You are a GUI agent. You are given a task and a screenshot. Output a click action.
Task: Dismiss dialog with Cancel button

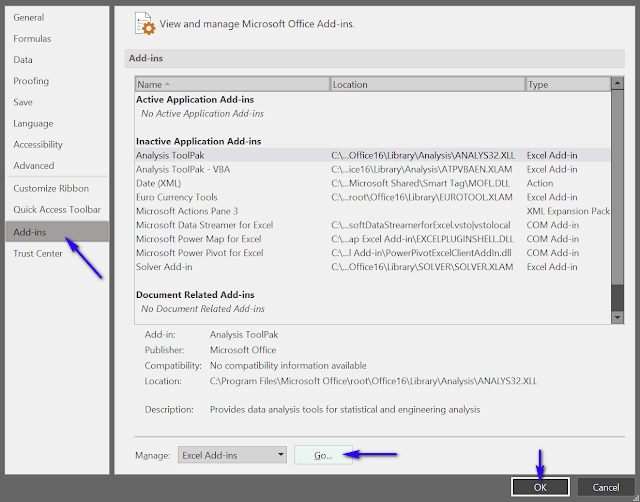[x=606, y=487]
